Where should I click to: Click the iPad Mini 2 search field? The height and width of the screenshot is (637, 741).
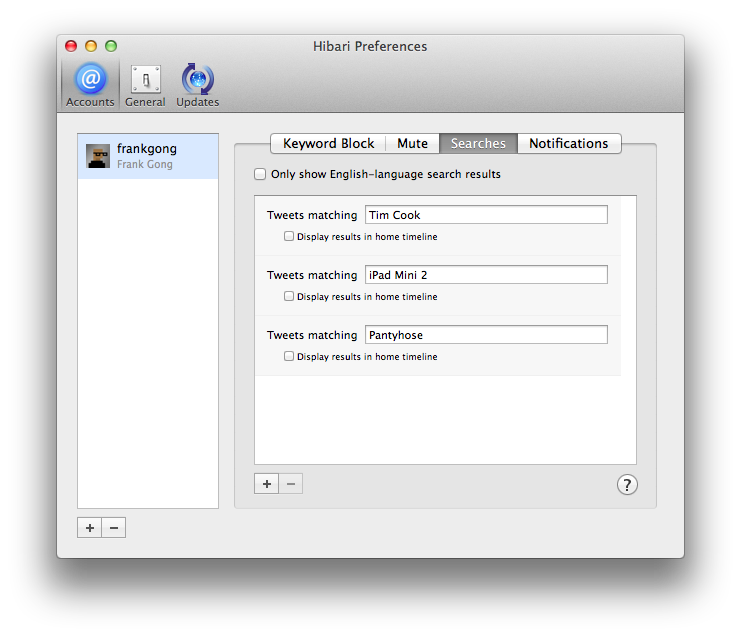coord(486,275)
